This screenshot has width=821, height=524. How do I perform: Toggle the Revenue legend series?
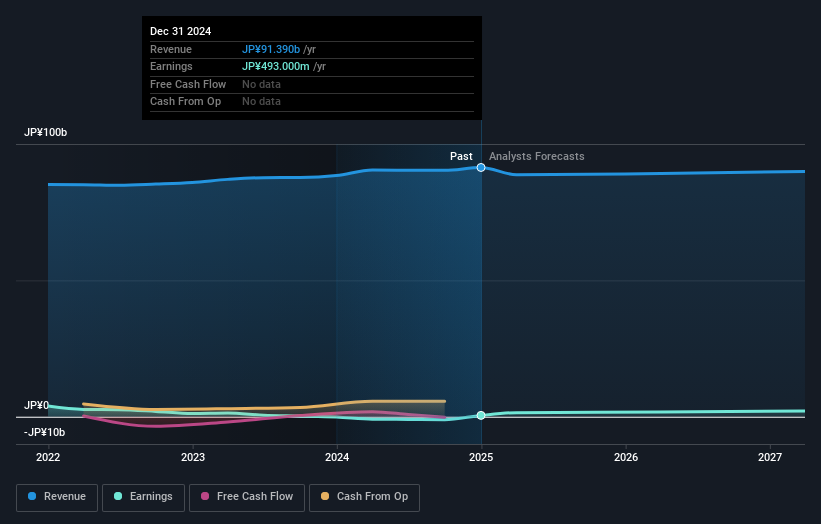(x=57, y=497)
